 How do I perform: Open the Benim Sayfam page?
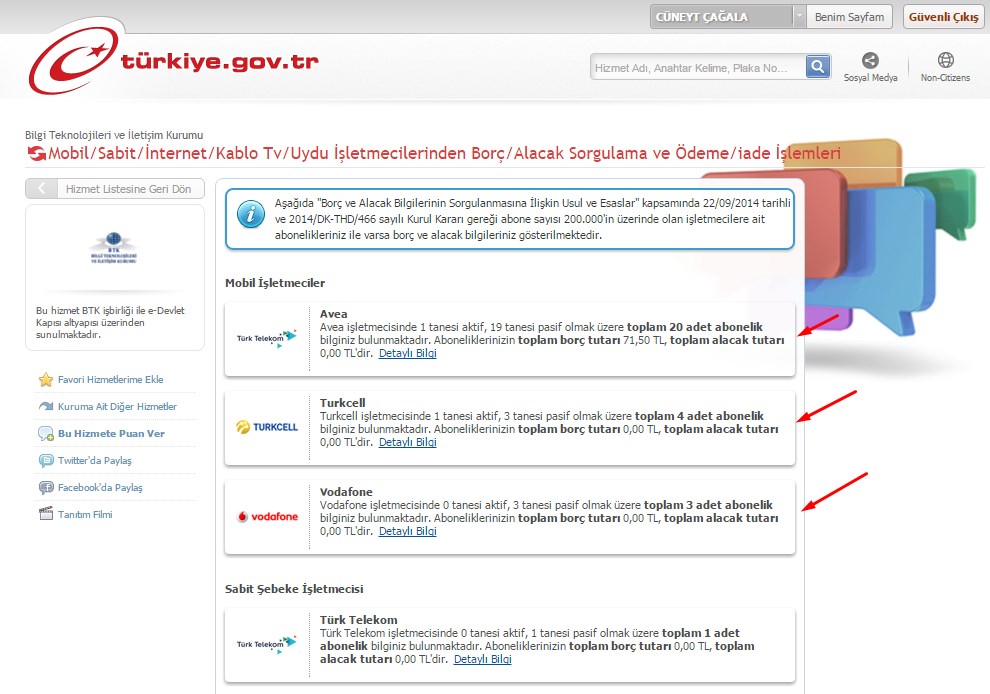pyautogui.click(x=849, y=17)
